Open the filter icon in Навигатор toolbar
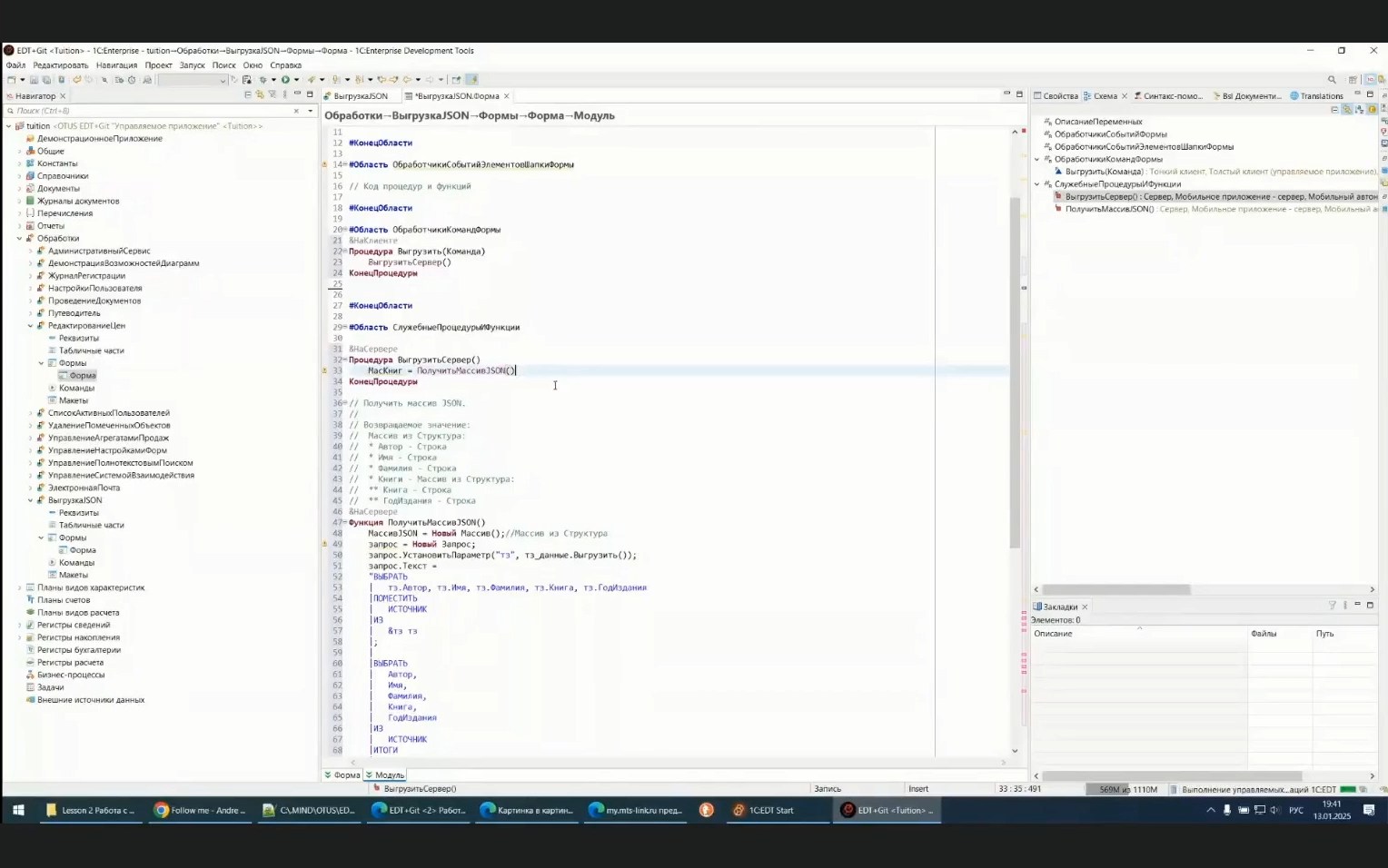The width and height of the screenshot is (1388, 868). point(272,94)
